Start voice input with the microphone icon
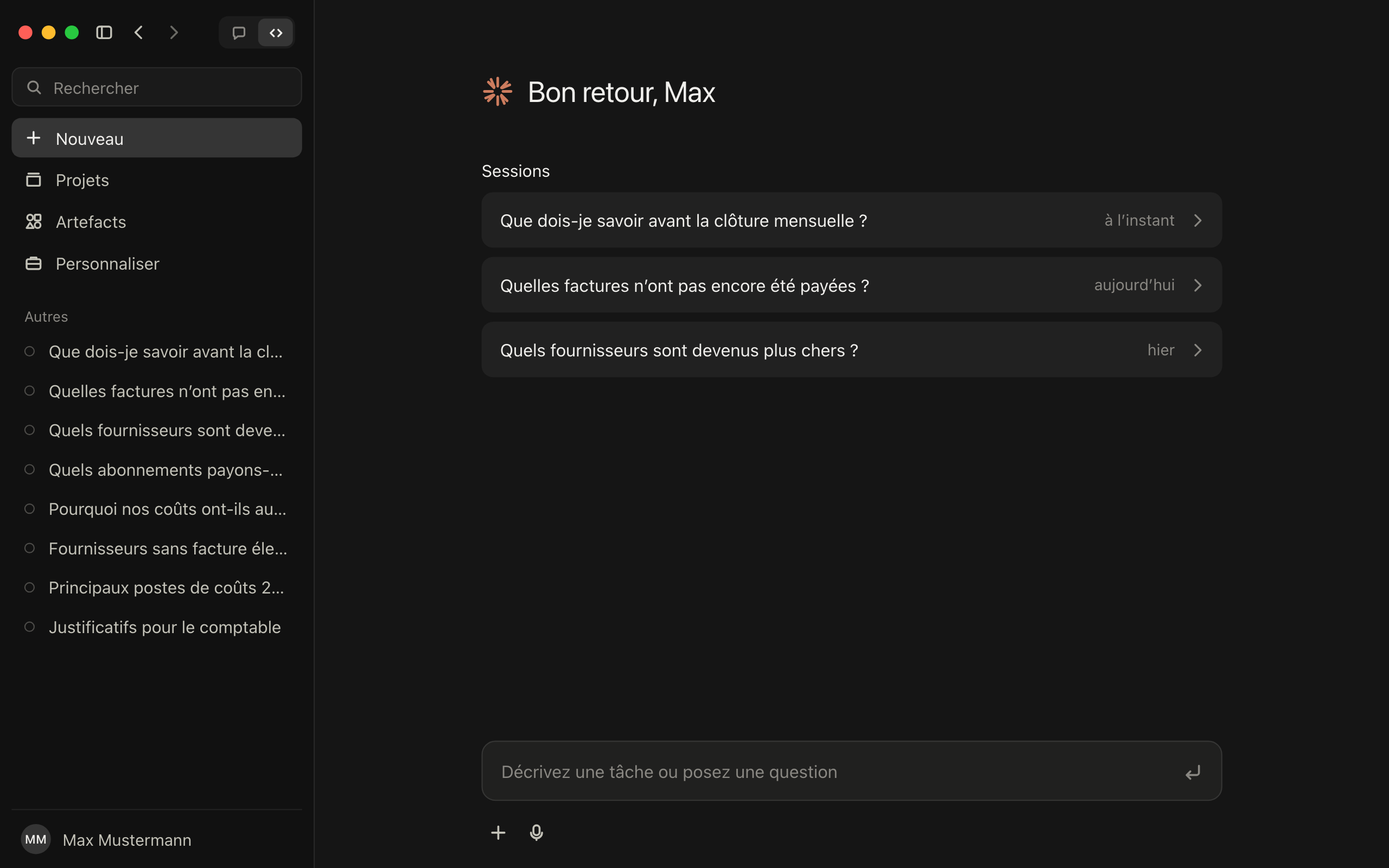 click(536, 832)
